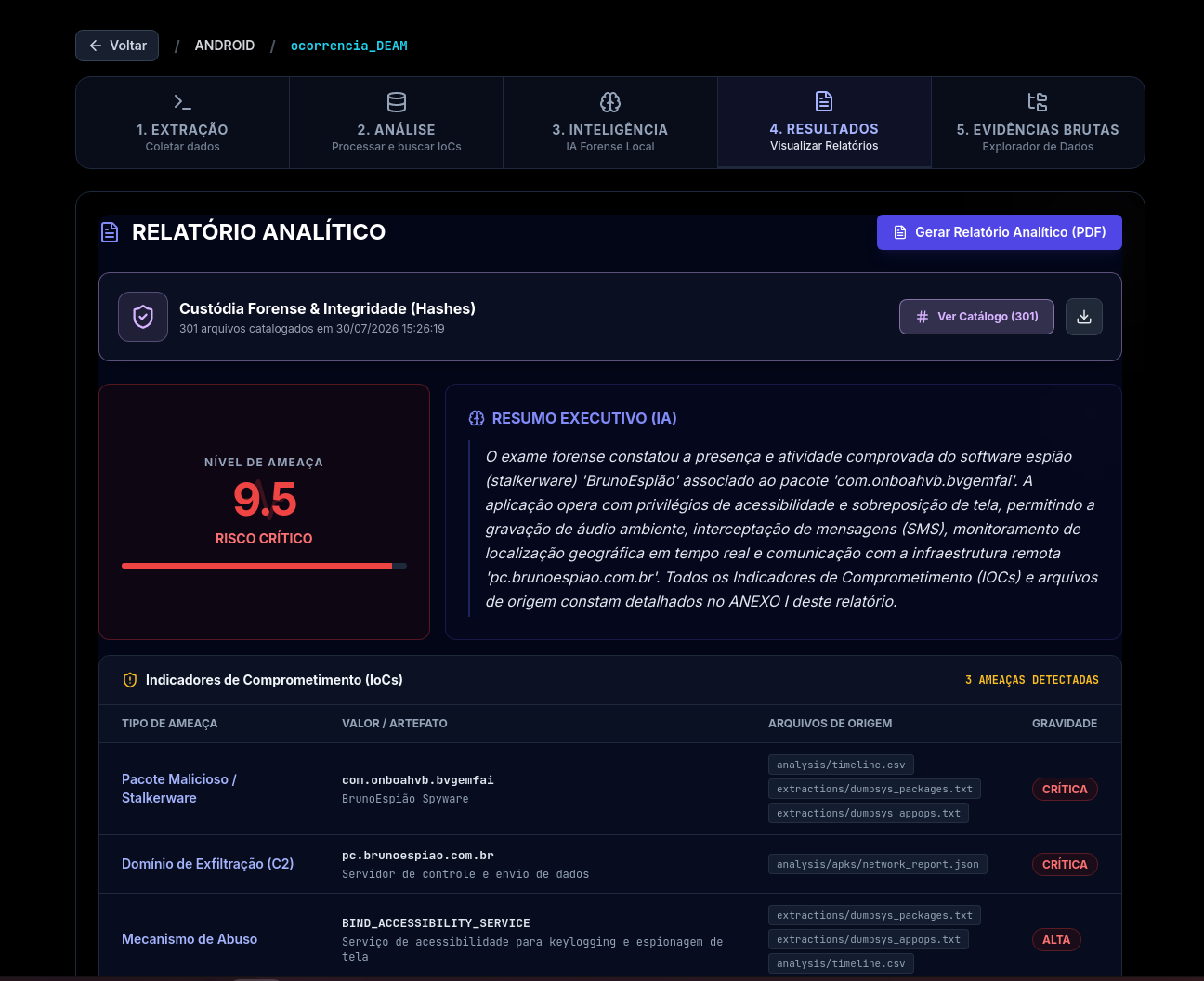The image size is (1204, 981).
Task: Click the TIPO DE AMEAÇA column header
Action: coord(169,724)
